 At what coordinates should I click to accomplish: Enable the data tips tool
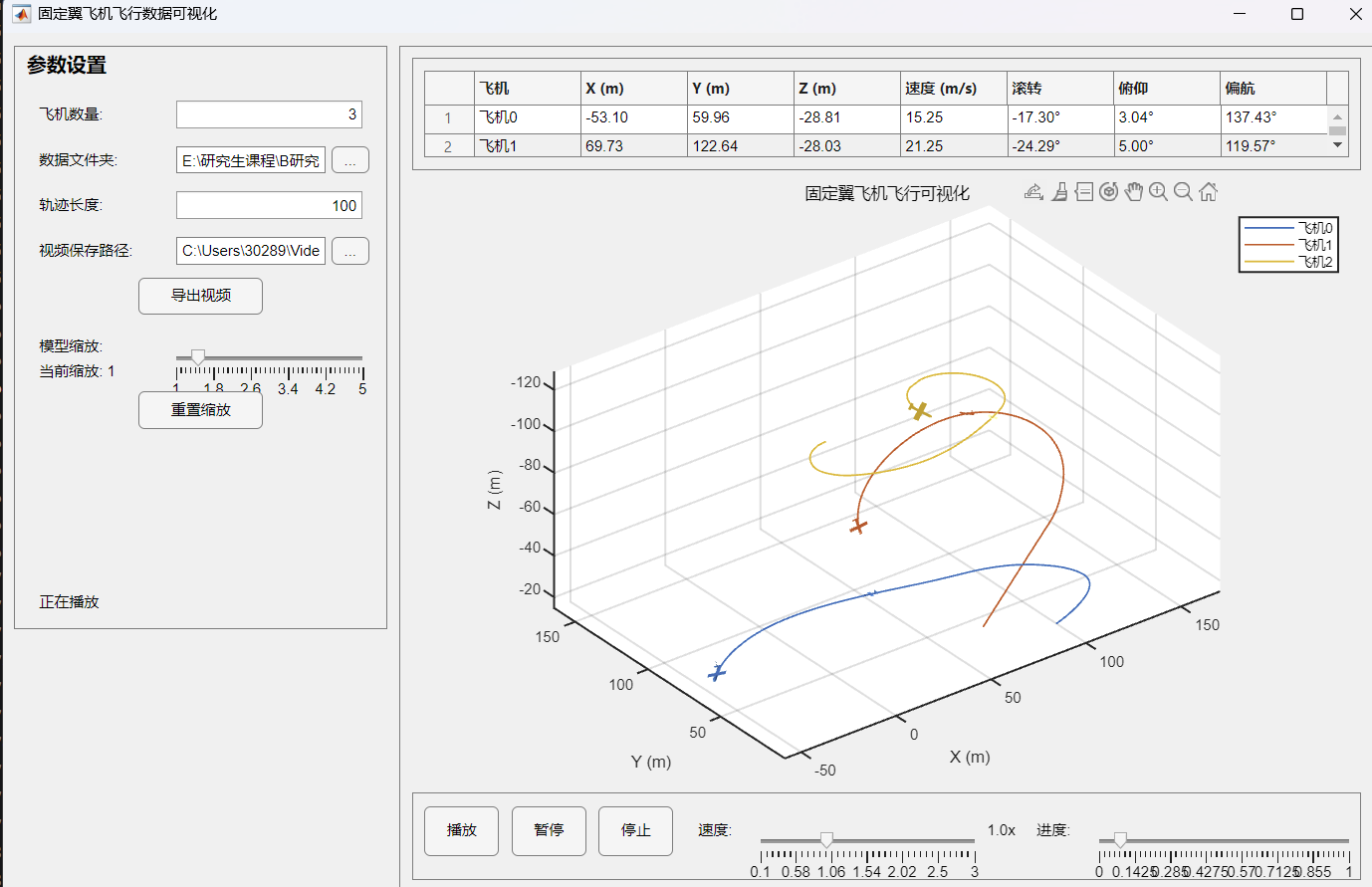(1084, 192)
